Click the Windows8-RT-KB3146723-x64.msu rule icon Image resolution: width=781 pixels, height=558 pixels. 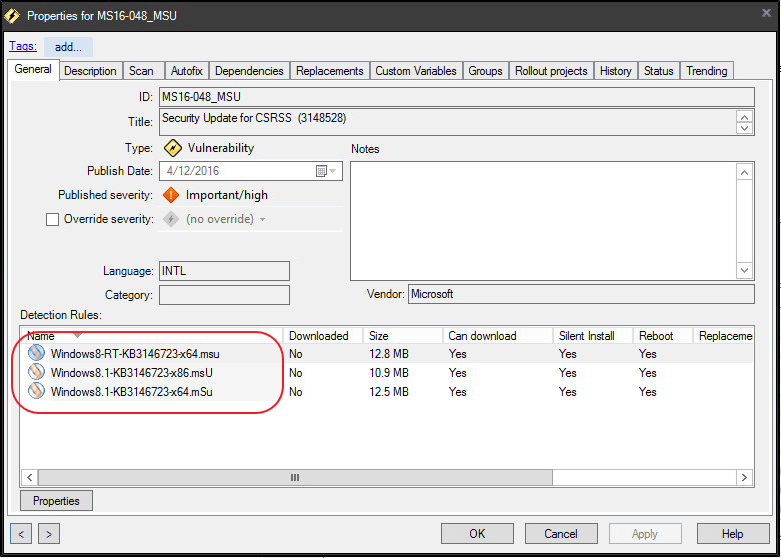point(36,353)
